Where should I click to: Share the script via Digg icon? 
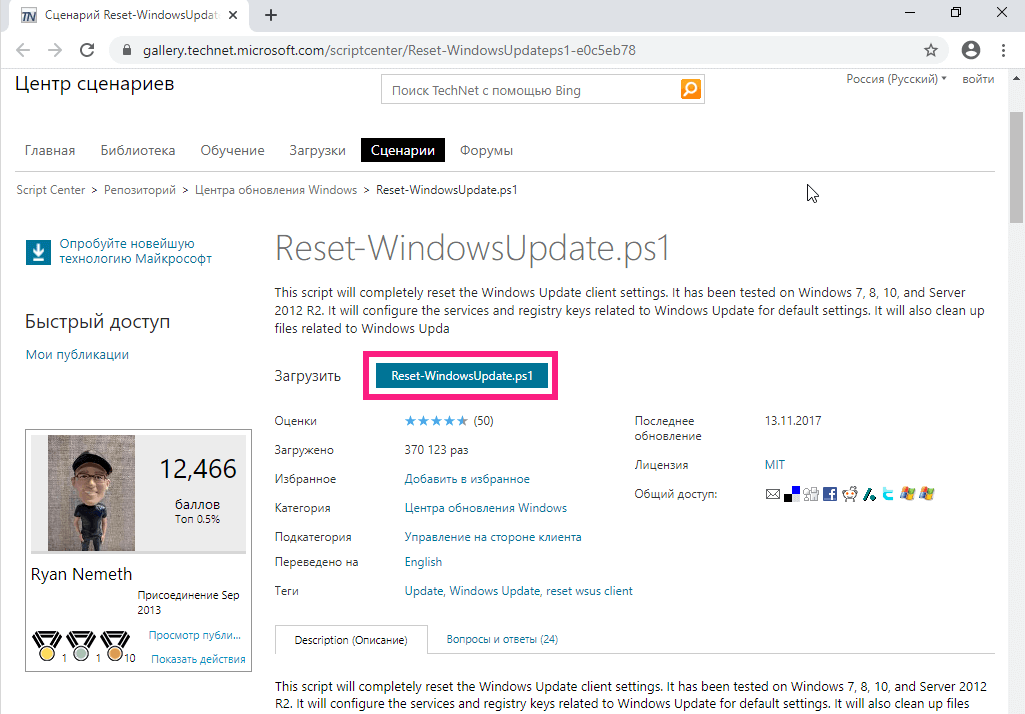pyautogui.click(x=811, y=494)
